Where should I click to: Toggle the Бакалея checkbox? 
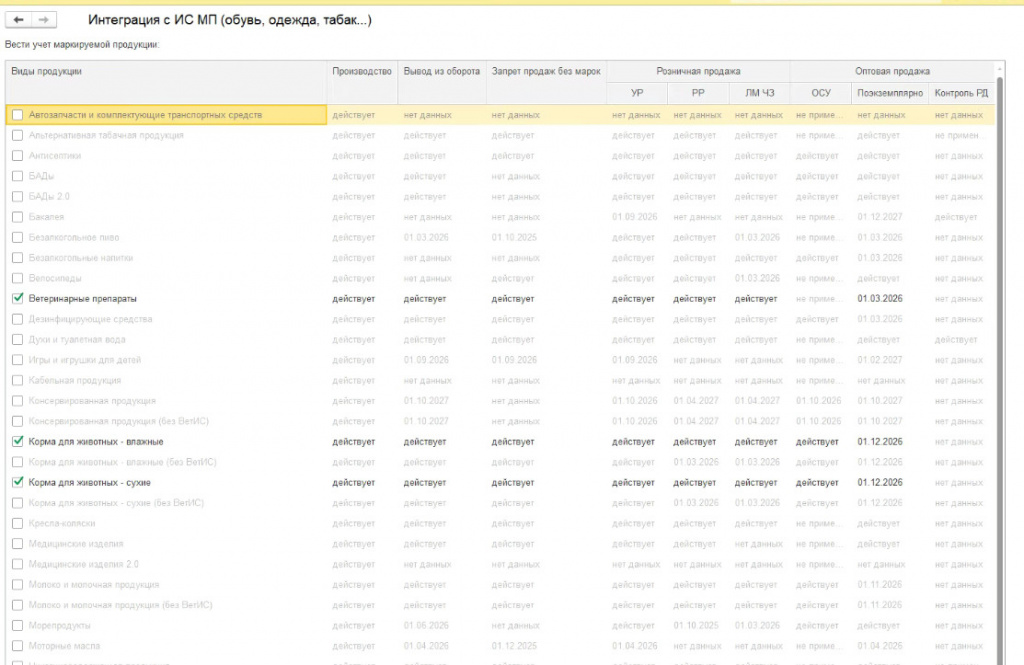[x=18, y=217]
